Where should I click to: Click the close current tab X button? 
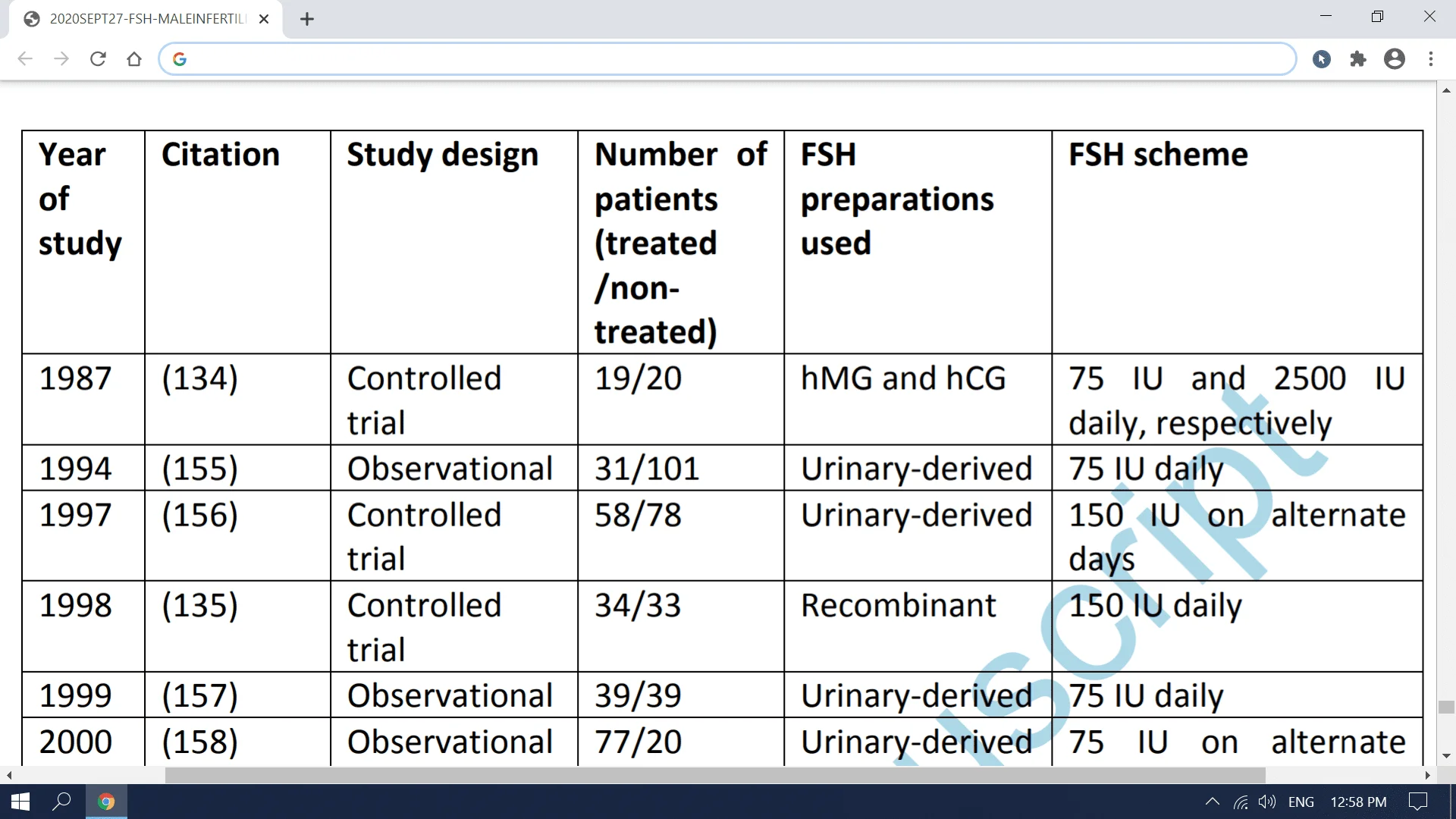tap(264, 19)
